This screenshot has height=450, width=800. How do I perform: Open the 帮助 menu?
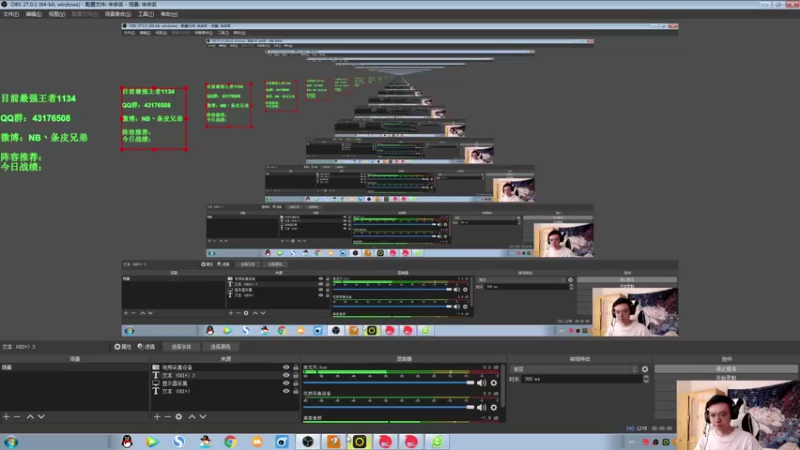(x=169, y=14)
